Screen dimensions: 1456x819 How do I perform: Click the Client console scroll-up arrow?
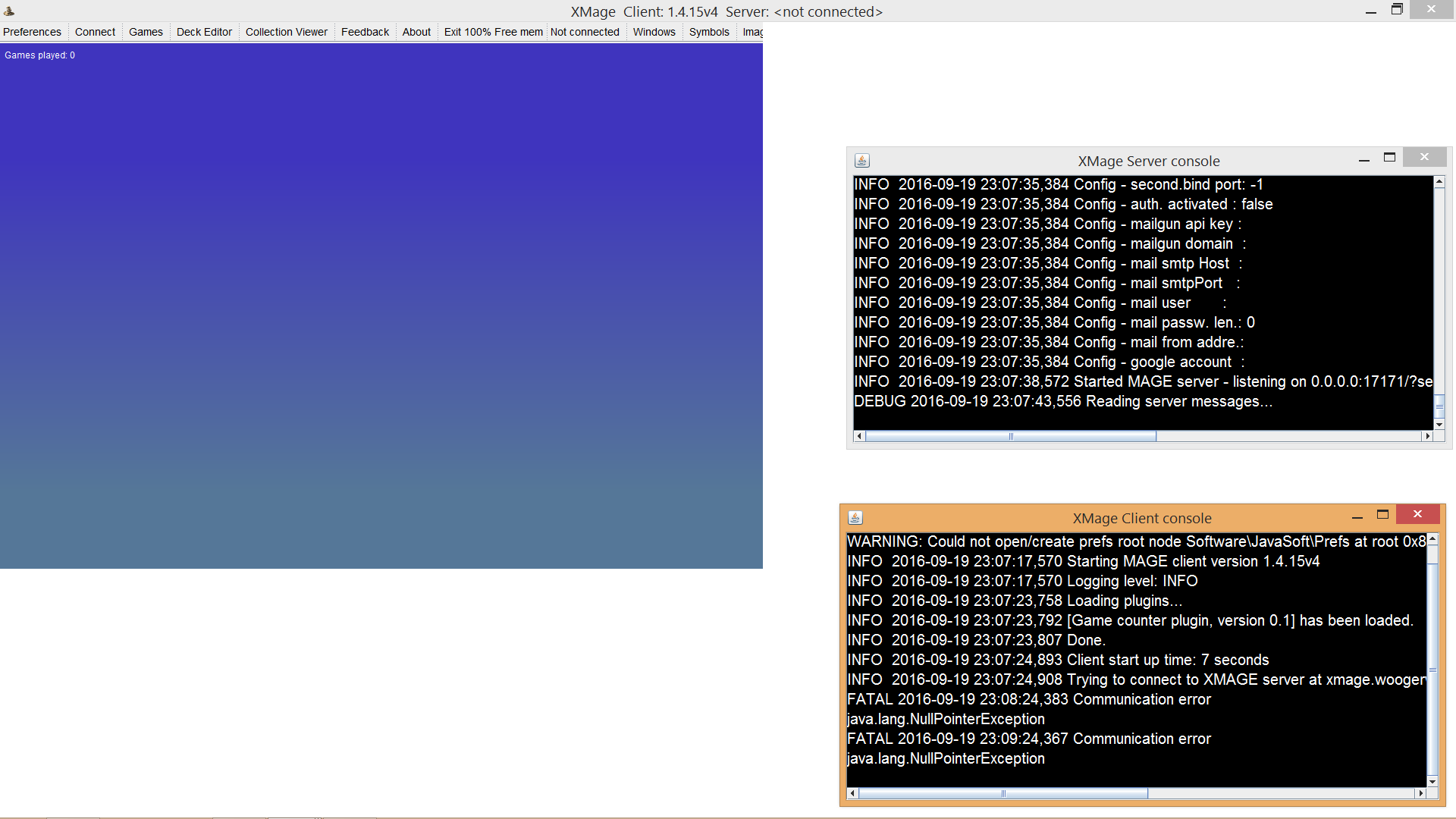[x=1432, y=540]
